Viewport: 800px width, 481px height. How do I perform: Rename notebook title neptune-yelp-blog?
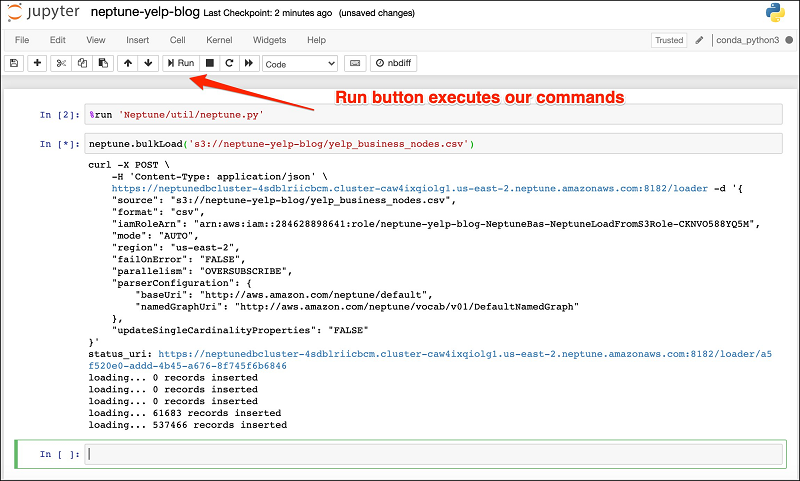click(x=145, y=12)
